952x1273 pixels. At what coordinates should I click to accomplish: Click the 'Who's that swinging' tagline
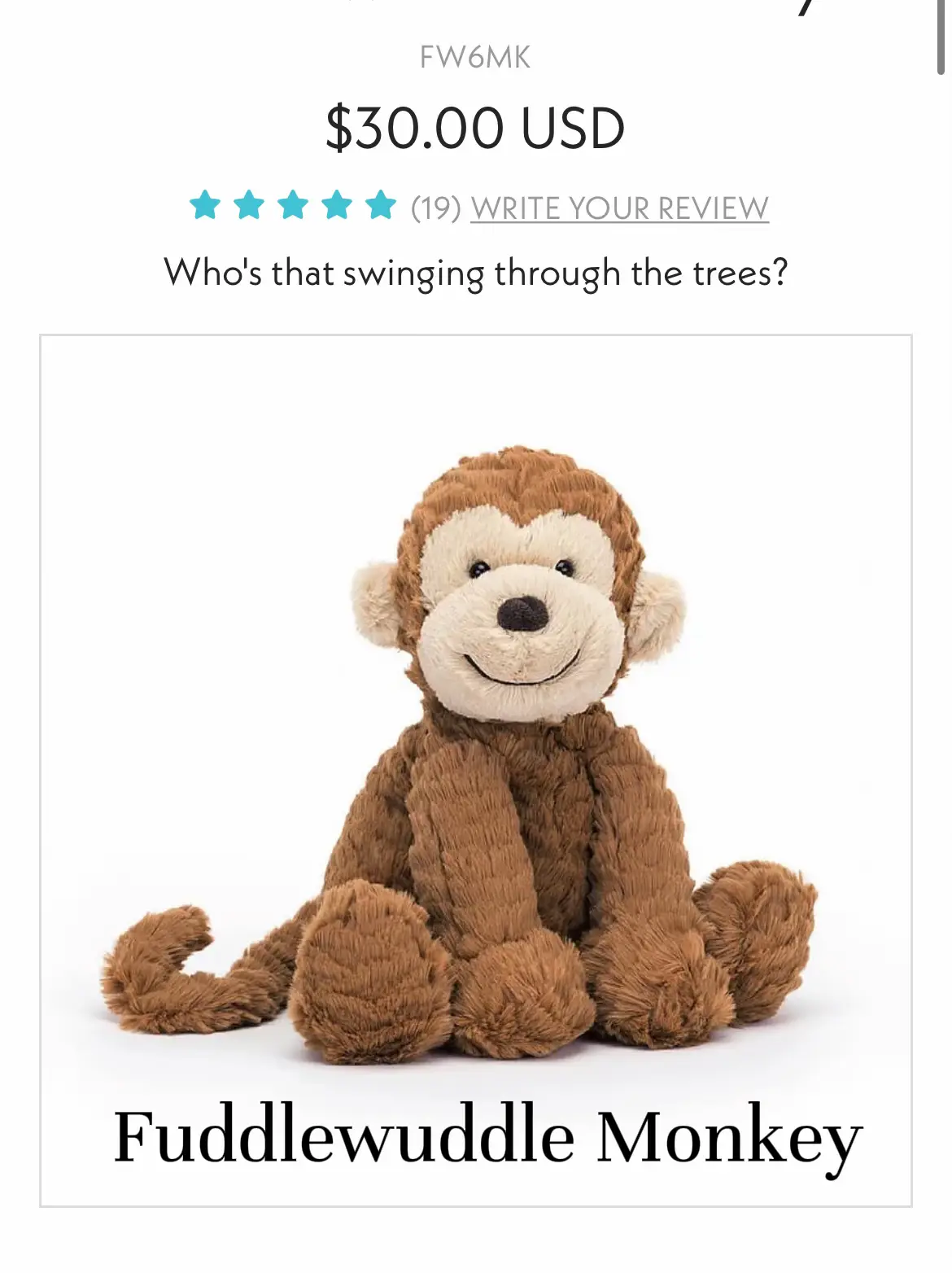(x=475, y=273)
